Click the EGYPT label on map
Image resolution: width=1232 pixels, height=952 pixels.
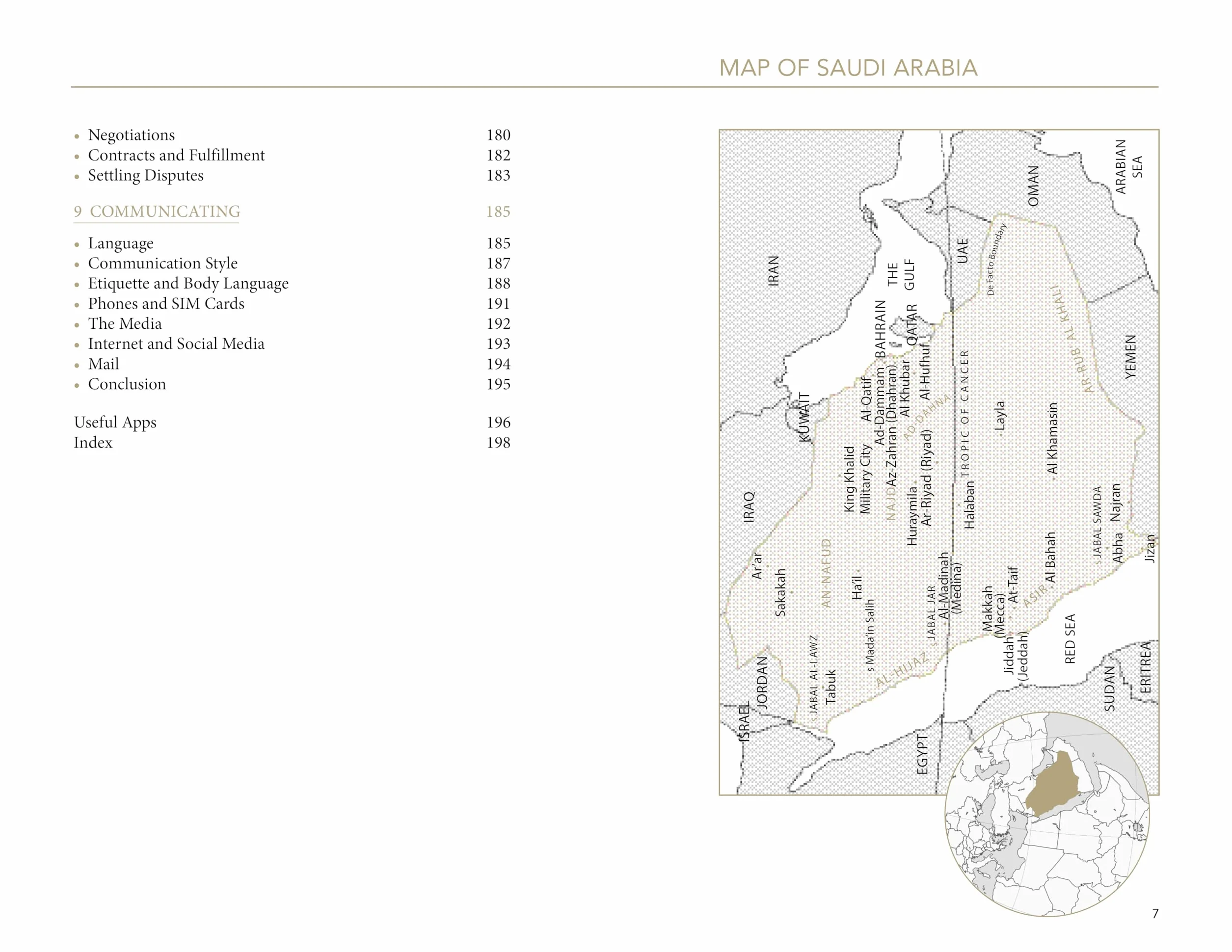[x=922, y=755]
